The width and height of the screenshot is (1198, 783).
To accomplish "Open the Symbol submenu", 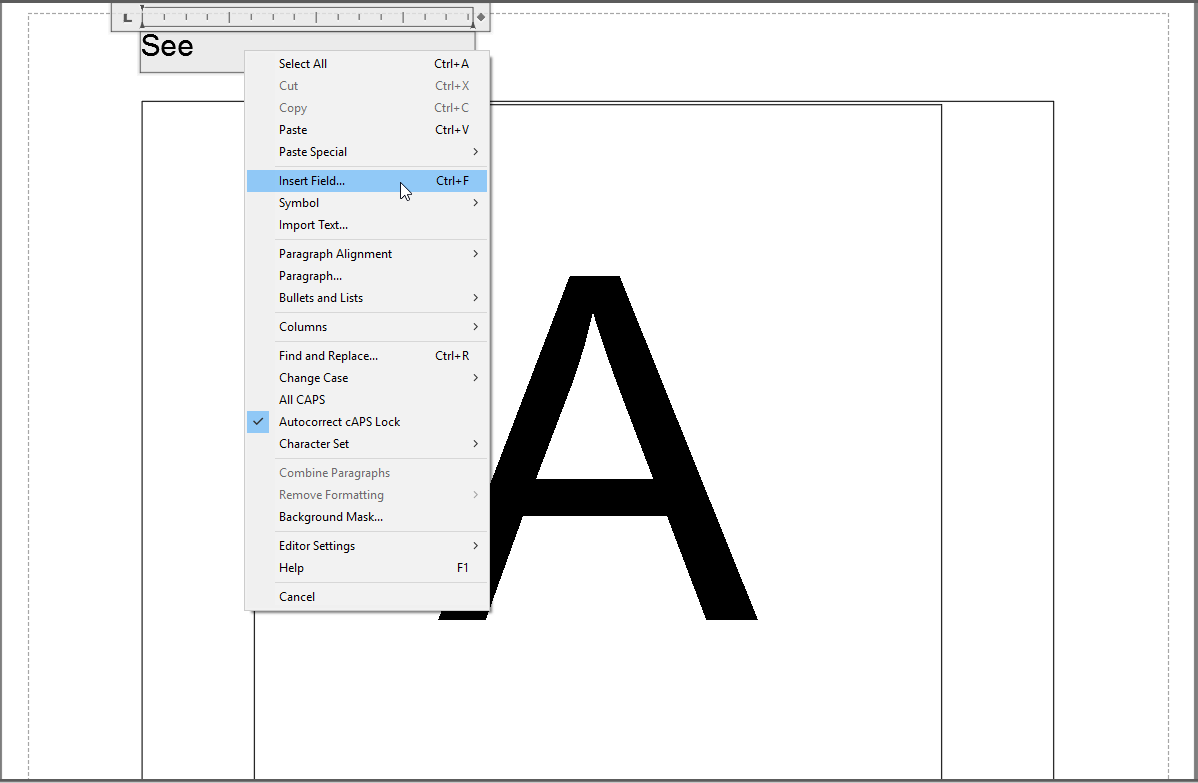I will click(298, 202).
